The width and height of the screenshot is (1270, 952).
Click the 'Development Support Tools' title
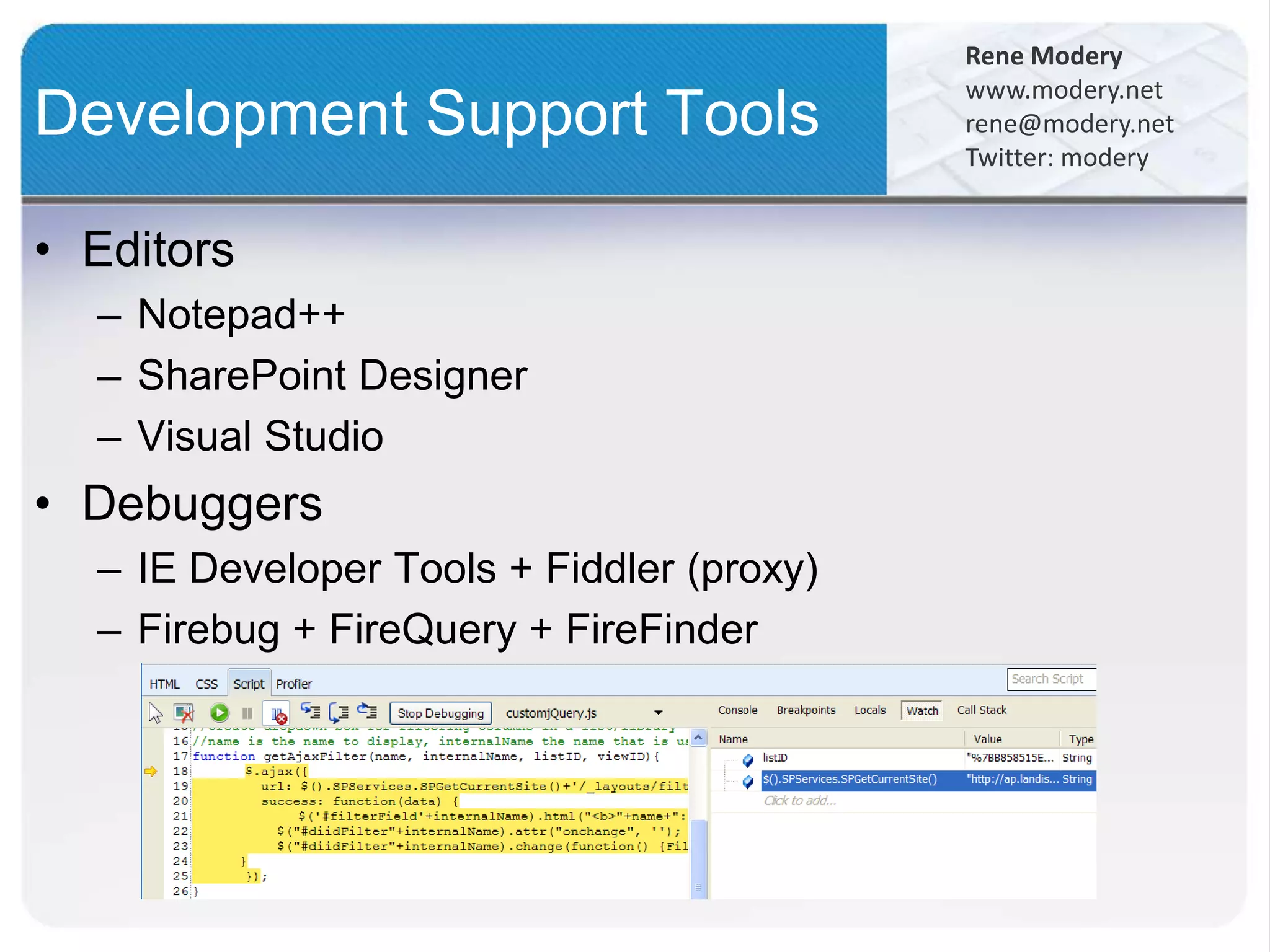click(x=427, y=113)
